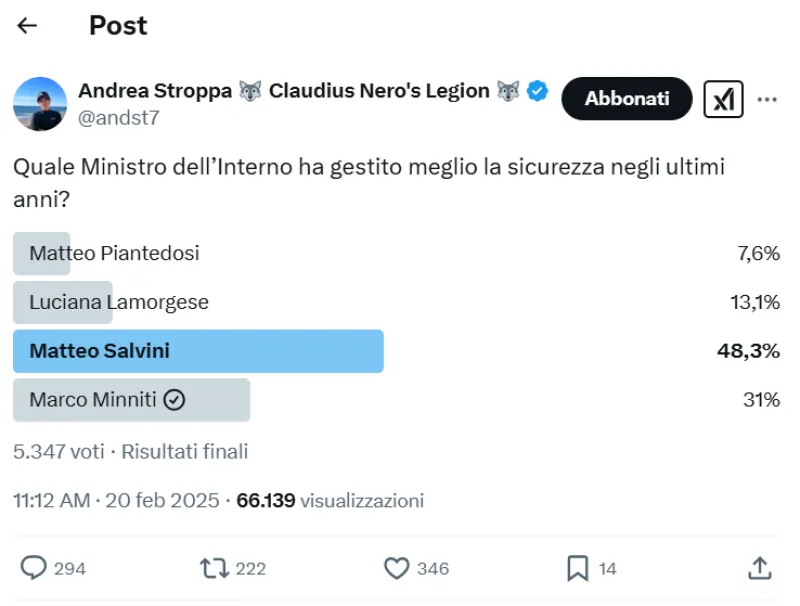800x606 pixels.
Task: Click the reply comment icon
Action: [x=34, y=568]
